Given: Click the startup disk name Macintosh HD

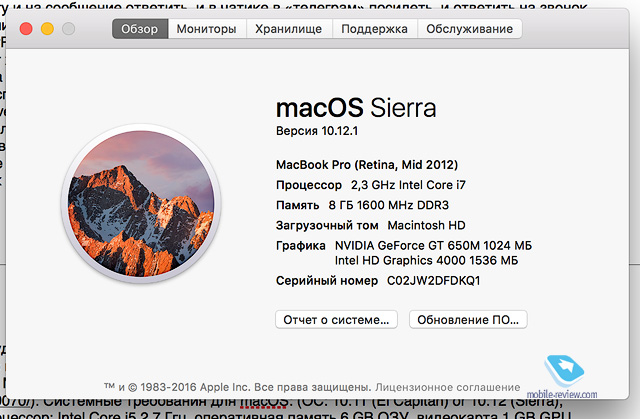Looking at the screenshot, I should pos(427,225).
